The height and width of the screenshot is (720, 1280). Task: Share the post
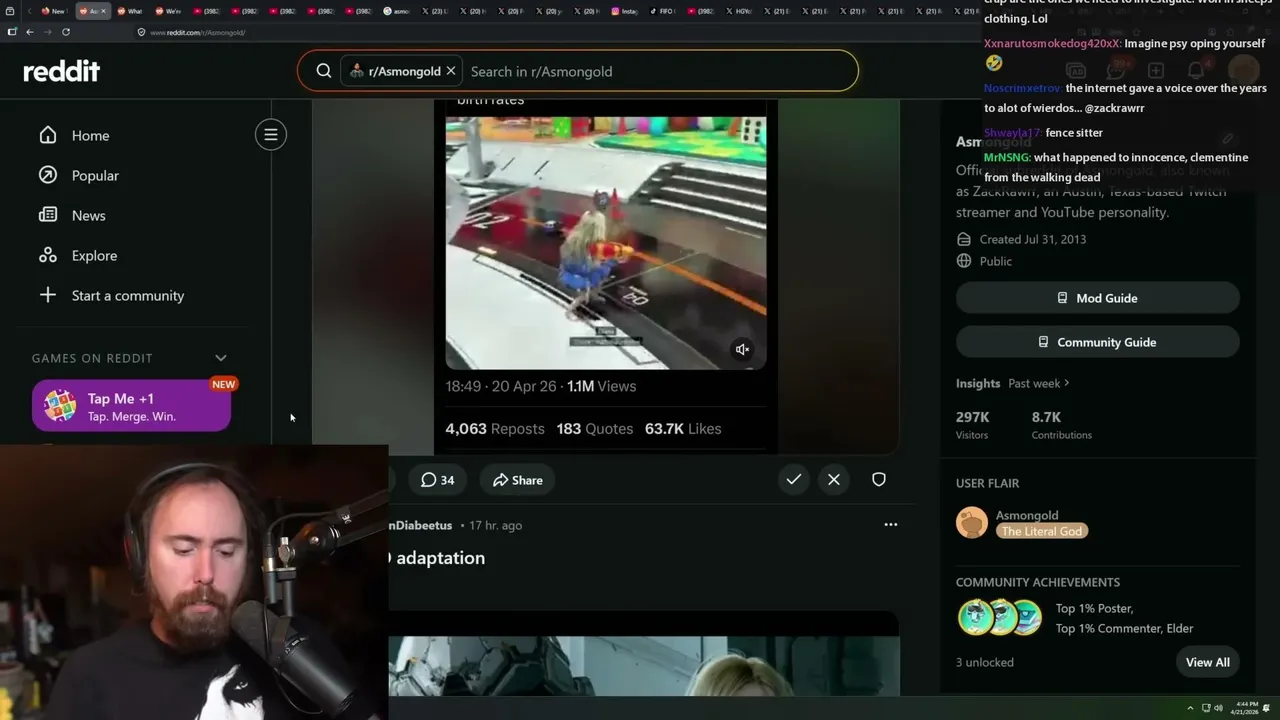(517, 480)
